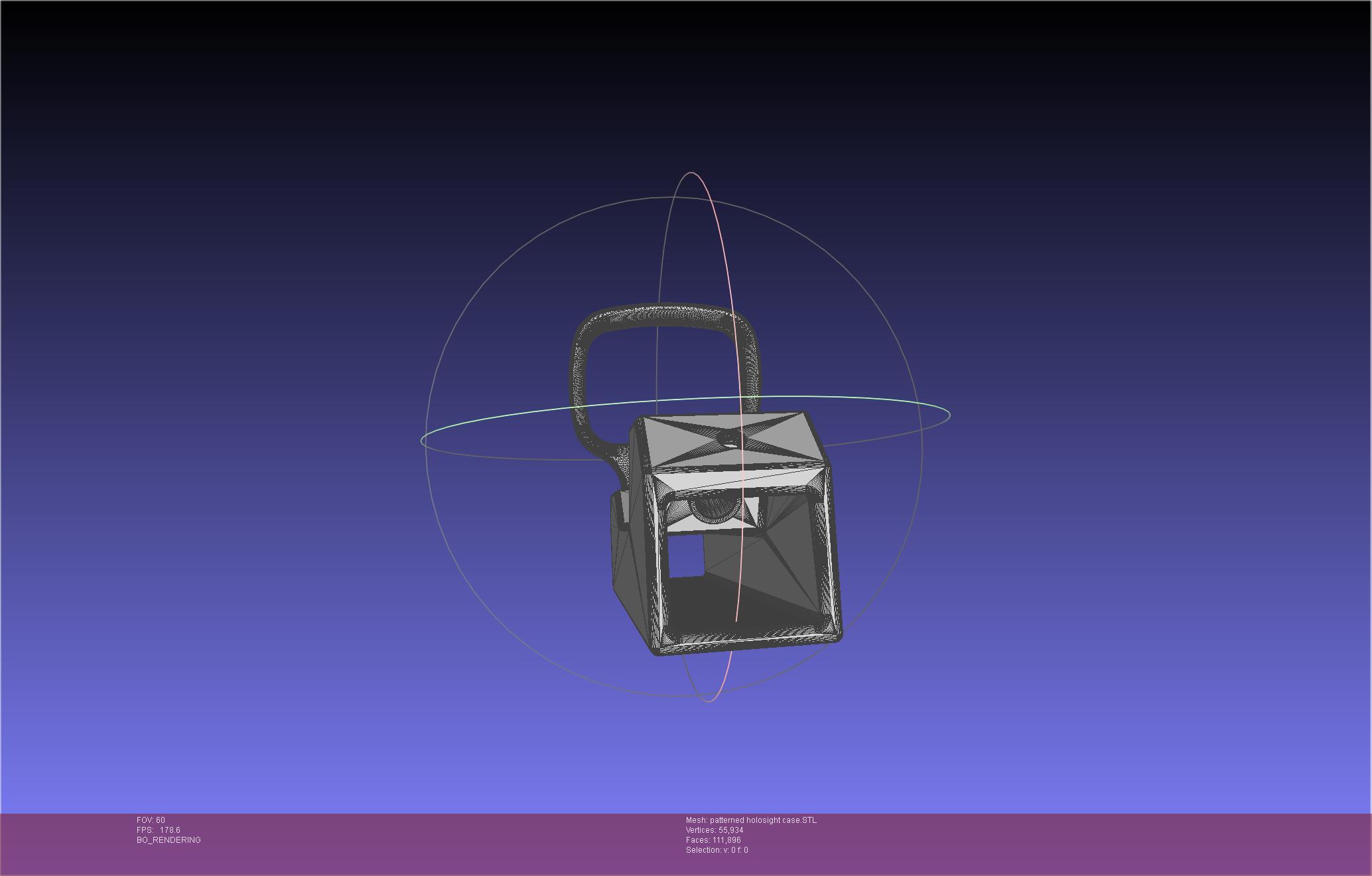Screen dimensions: 1372x876
Task: Click the round lens inside the case
Action: pos(715,508)
